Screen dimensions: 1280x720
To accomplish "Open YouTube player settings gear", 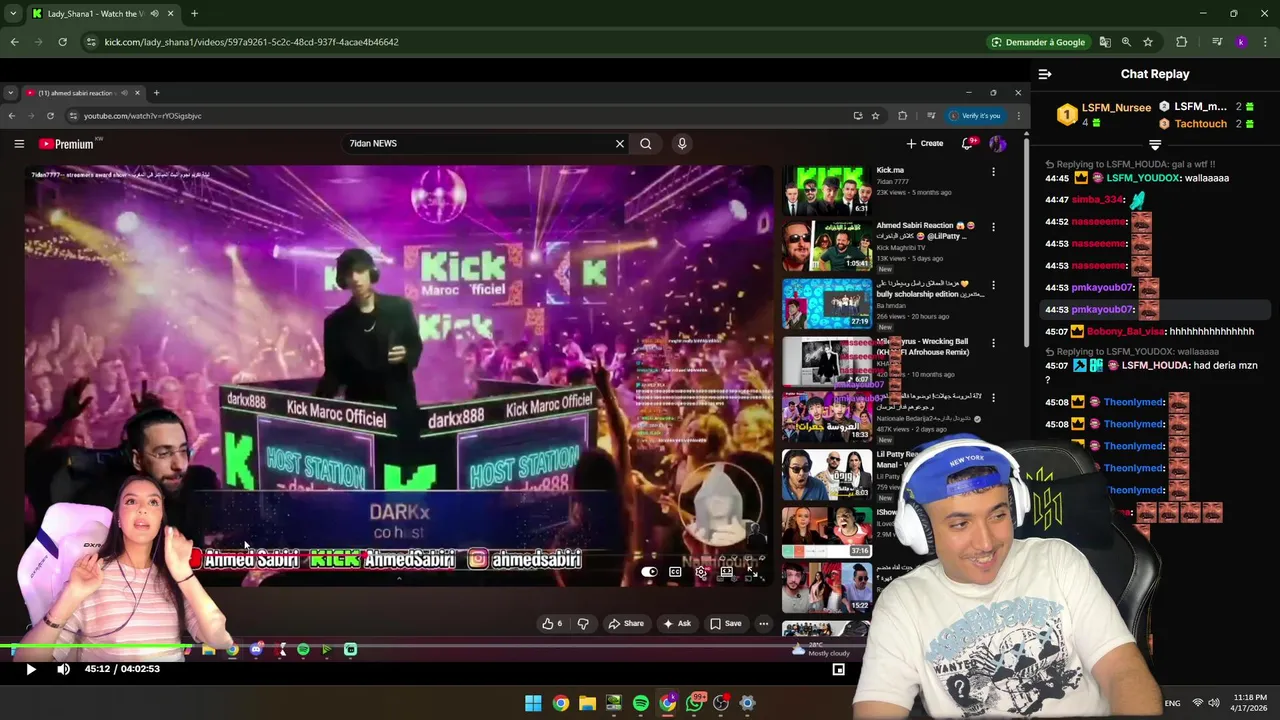I will click(701, 572).
